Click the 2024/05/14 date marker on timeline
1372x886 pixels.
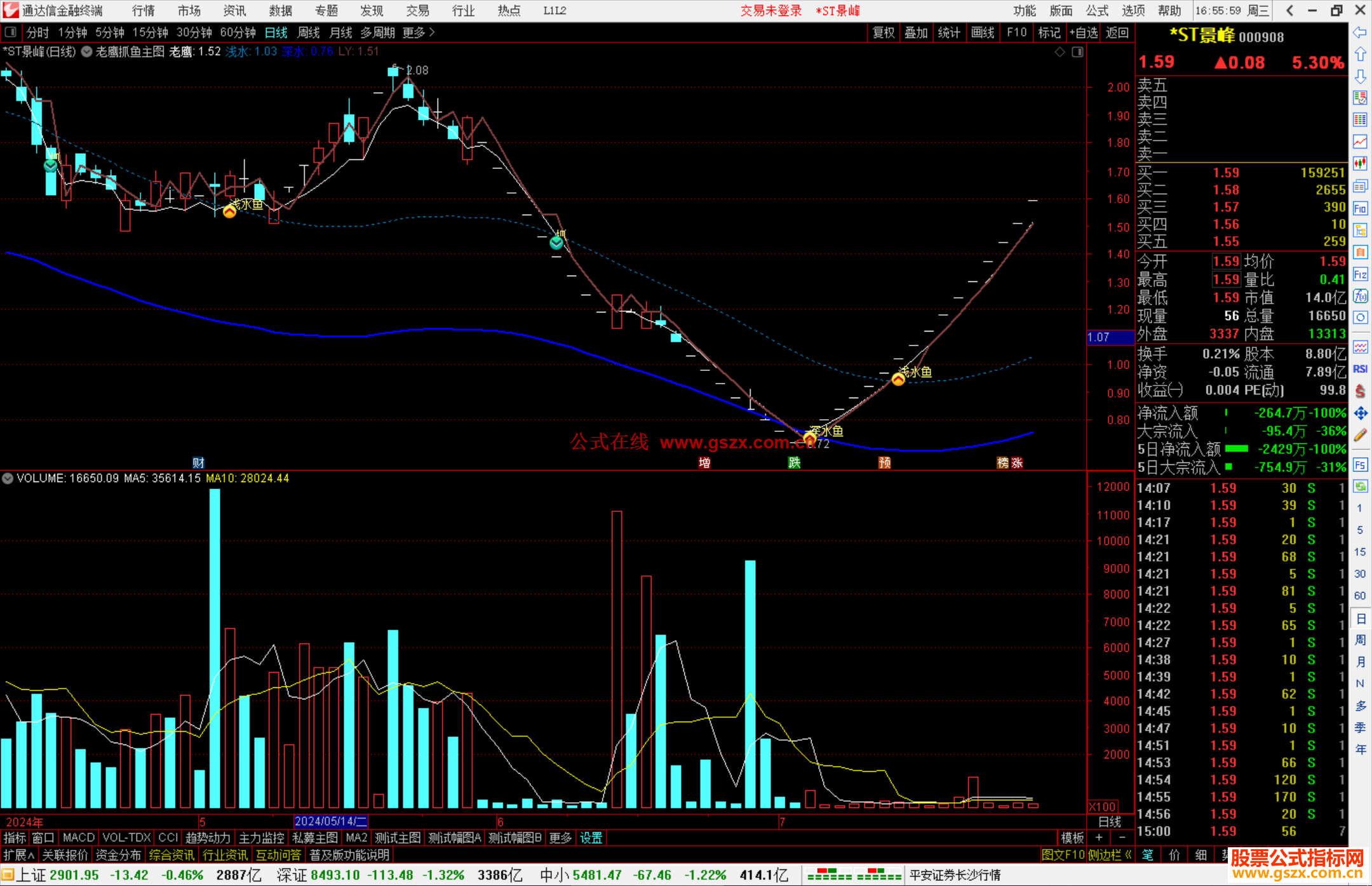click(x=330, y=821)
